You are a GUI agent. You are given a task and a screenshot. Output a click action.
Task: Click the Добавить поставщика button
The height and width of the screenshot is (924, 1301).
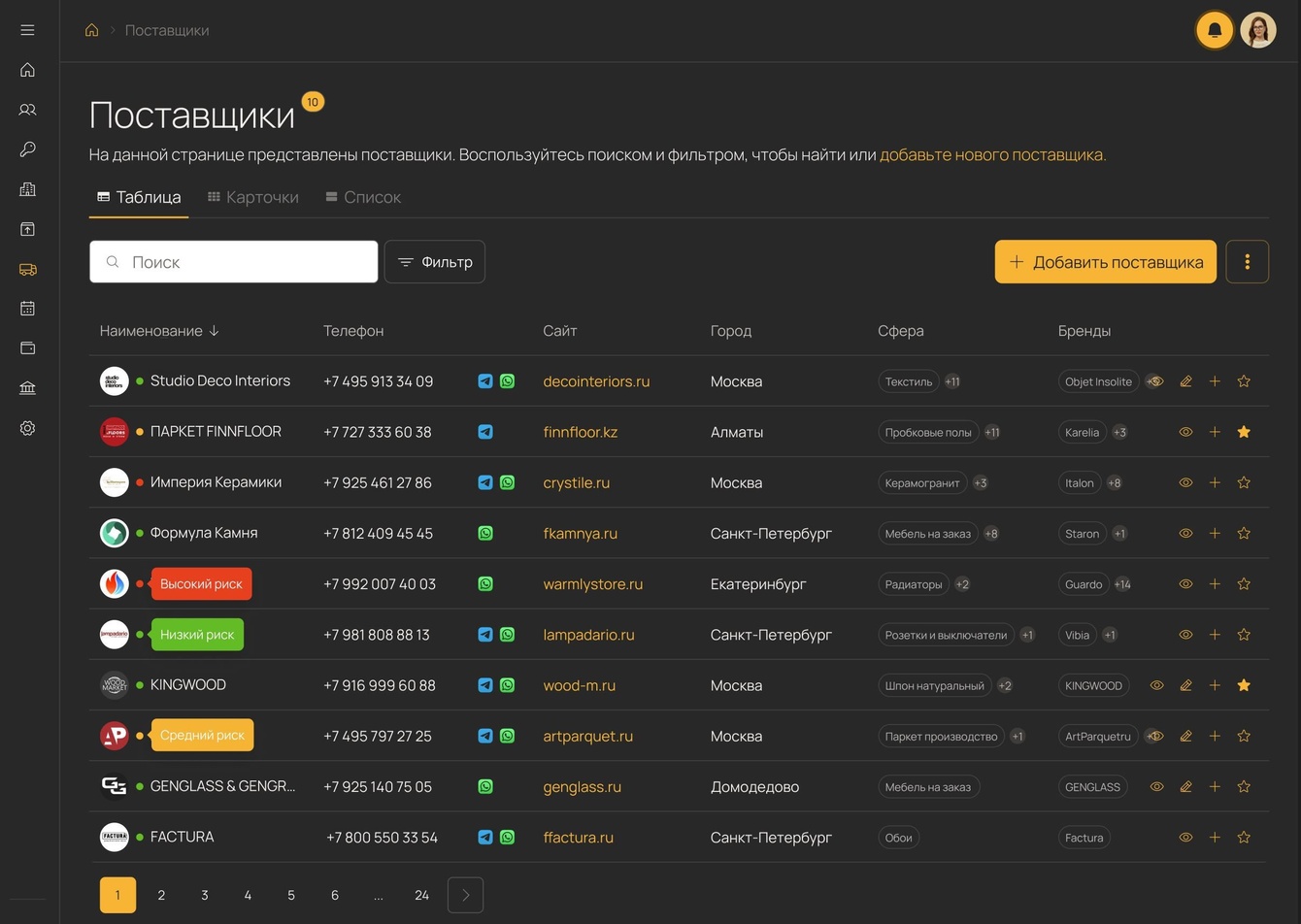(x=1105, y=262)
